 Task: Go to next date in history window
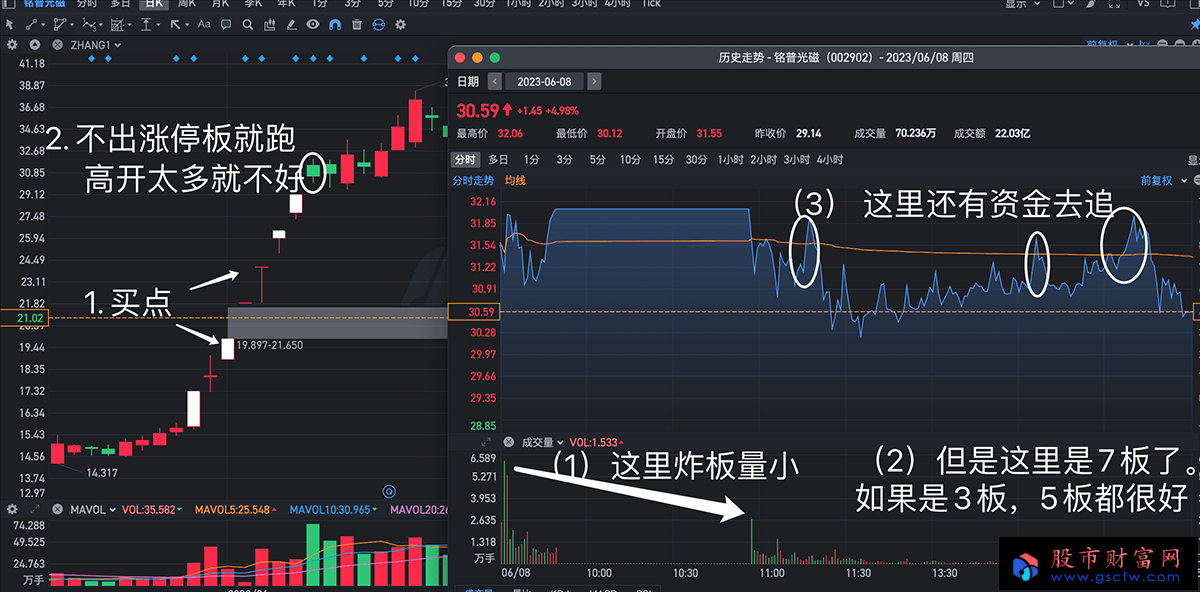pos(594,82)
